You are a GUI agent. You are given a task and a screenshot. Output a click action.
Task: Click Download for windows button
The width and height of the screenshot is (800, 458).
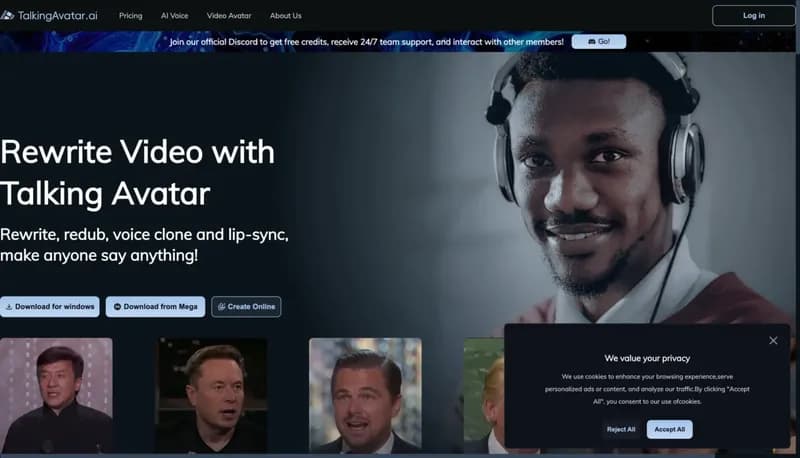click(49, 307)
